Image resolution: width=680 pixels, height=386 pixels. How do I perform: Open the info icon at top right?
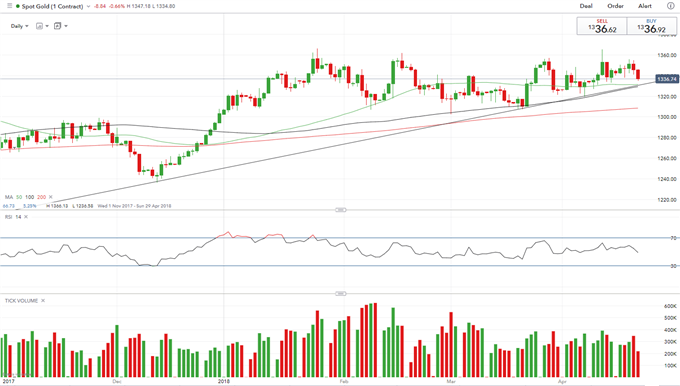pos(670,6)
